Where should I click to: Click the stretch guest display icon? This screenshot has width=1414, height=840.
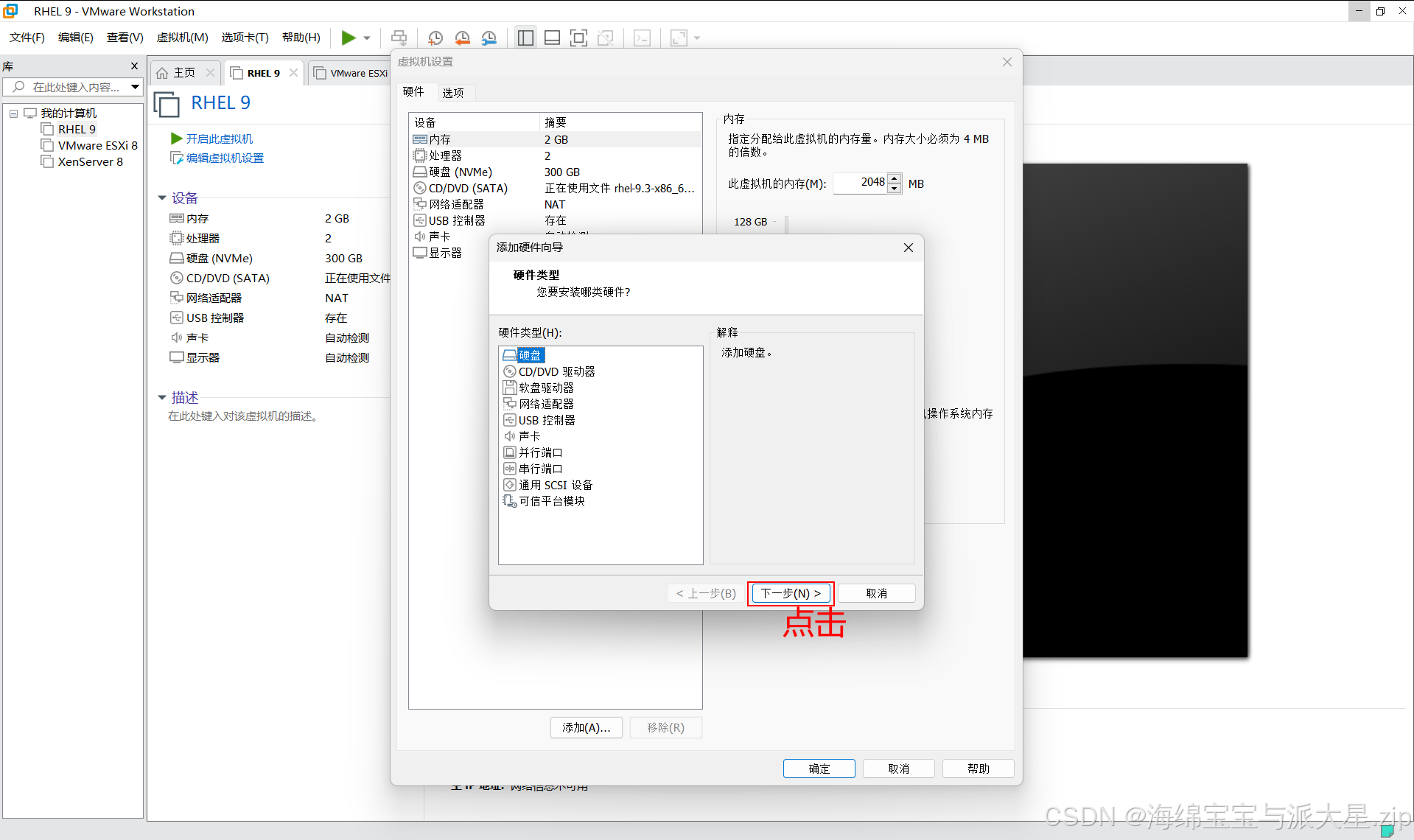pyautogui.click(x=679, y=38)
